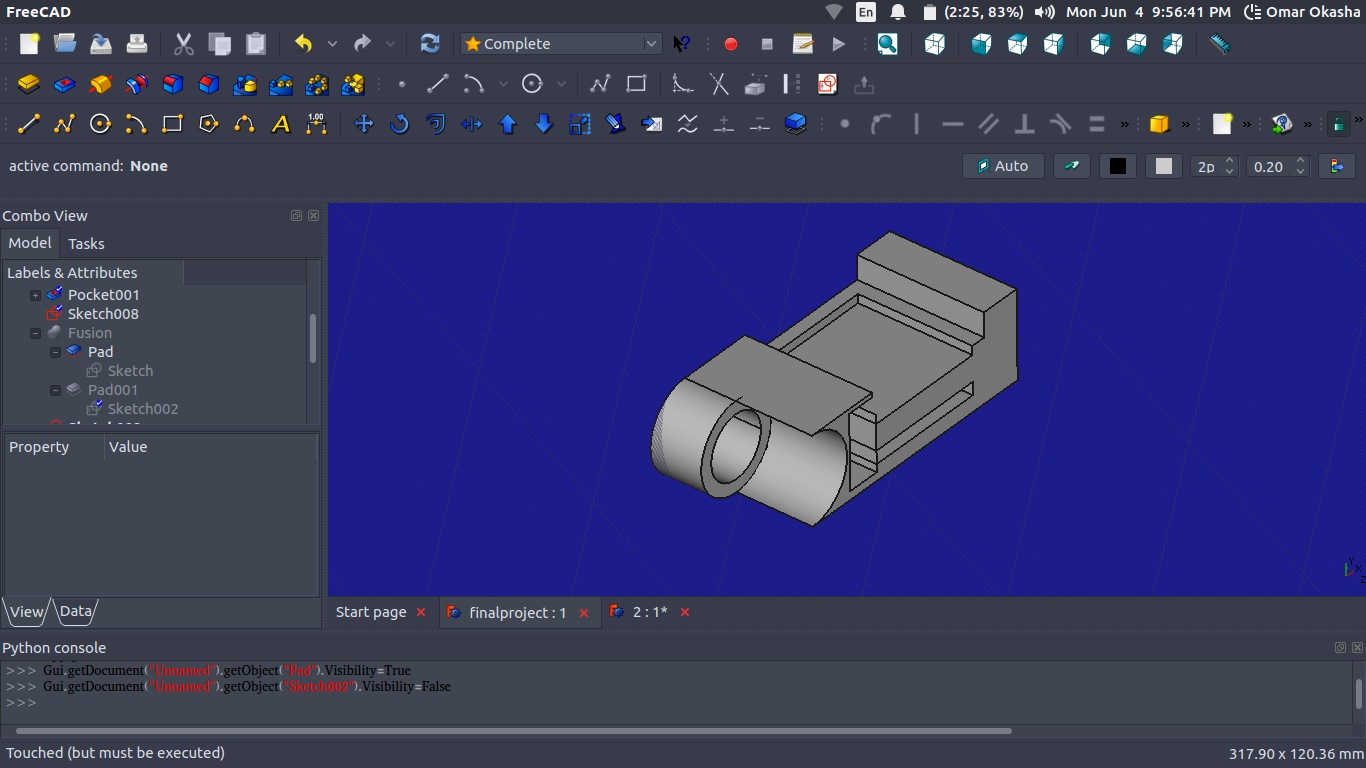The width and height of the screenshot is (1366, 768).
Task: Click the model tree vertical scrollbar
Action: coord(313,339)
